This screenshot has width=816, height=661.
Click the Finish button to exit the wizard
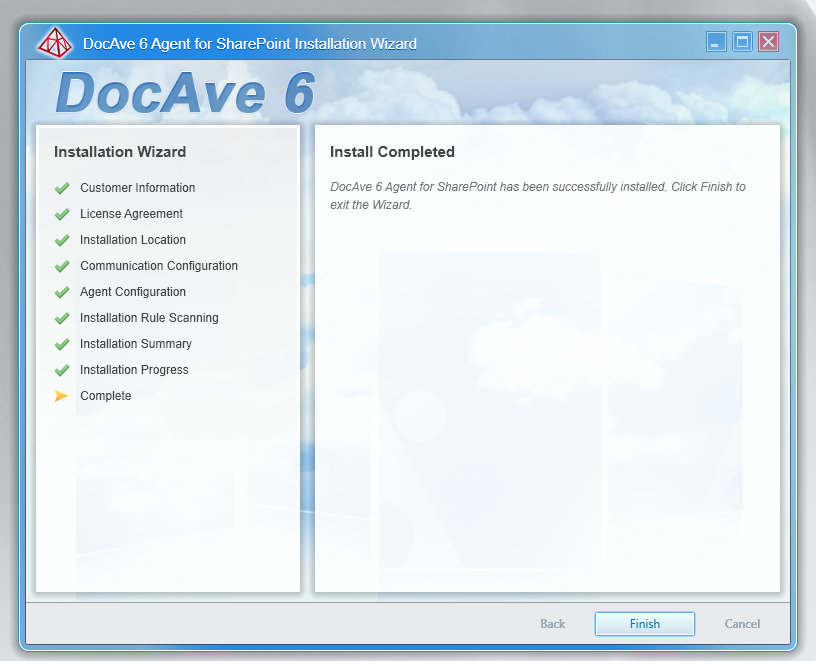pyautogui.click(x=644, y=623)
